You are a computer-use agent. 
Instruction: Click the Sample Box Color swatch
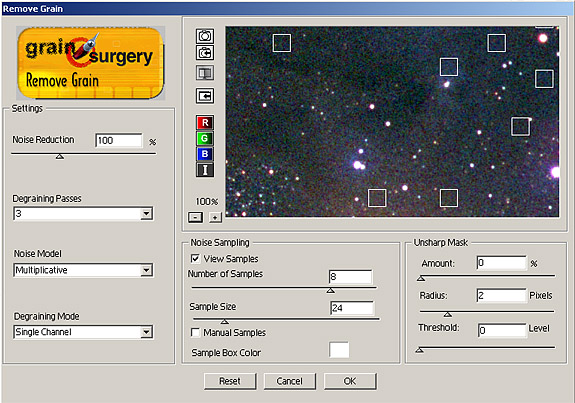[339, 350]
